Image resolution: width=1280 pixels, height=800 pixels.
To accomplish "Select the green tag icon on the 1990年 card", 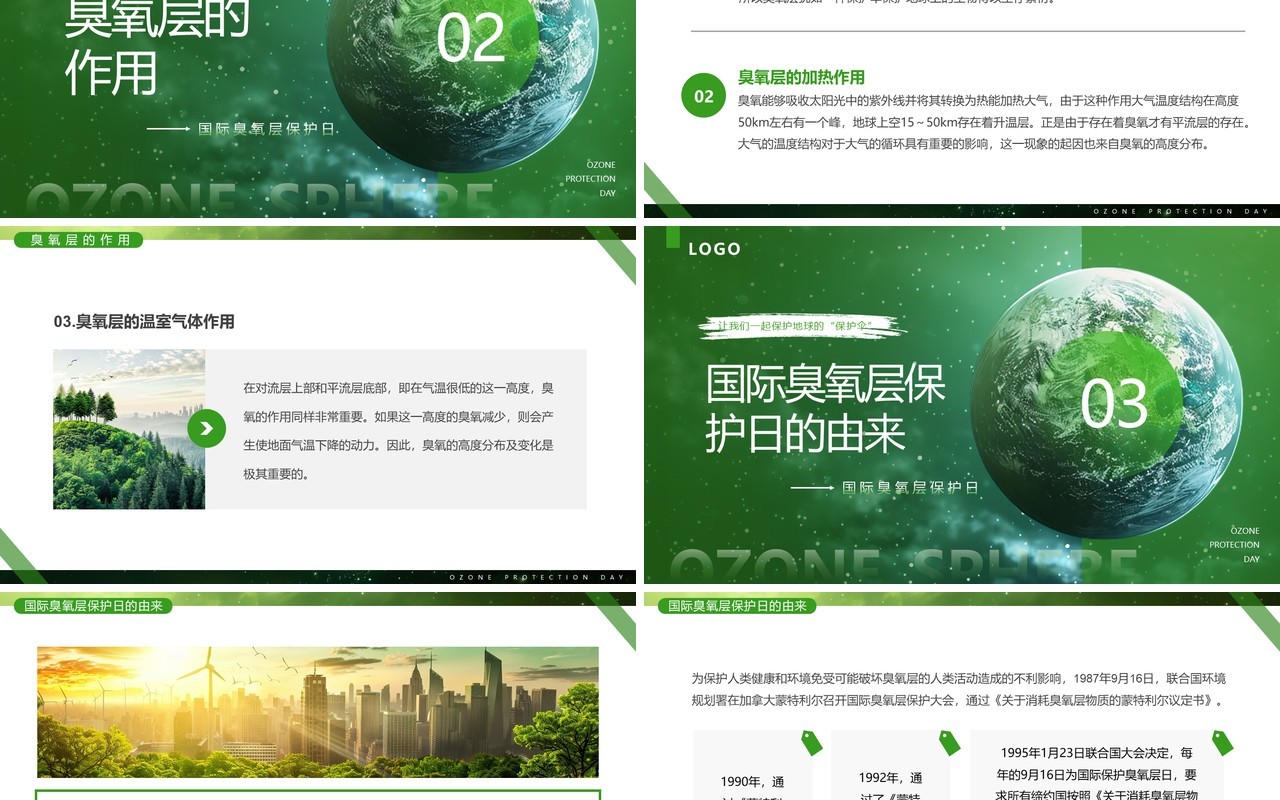I will point(811,742).
